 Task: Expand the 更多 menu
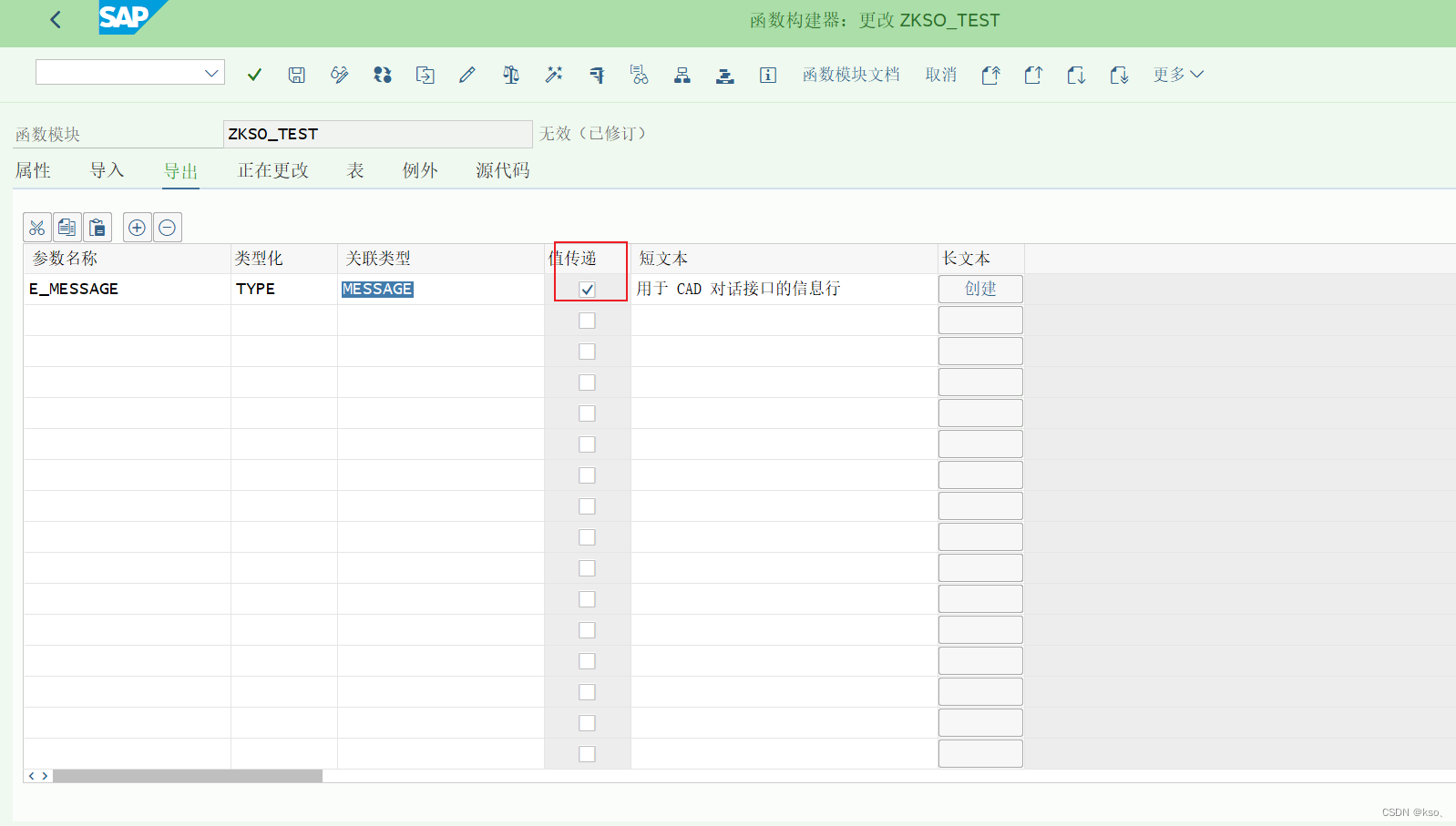click(1178, 75)
